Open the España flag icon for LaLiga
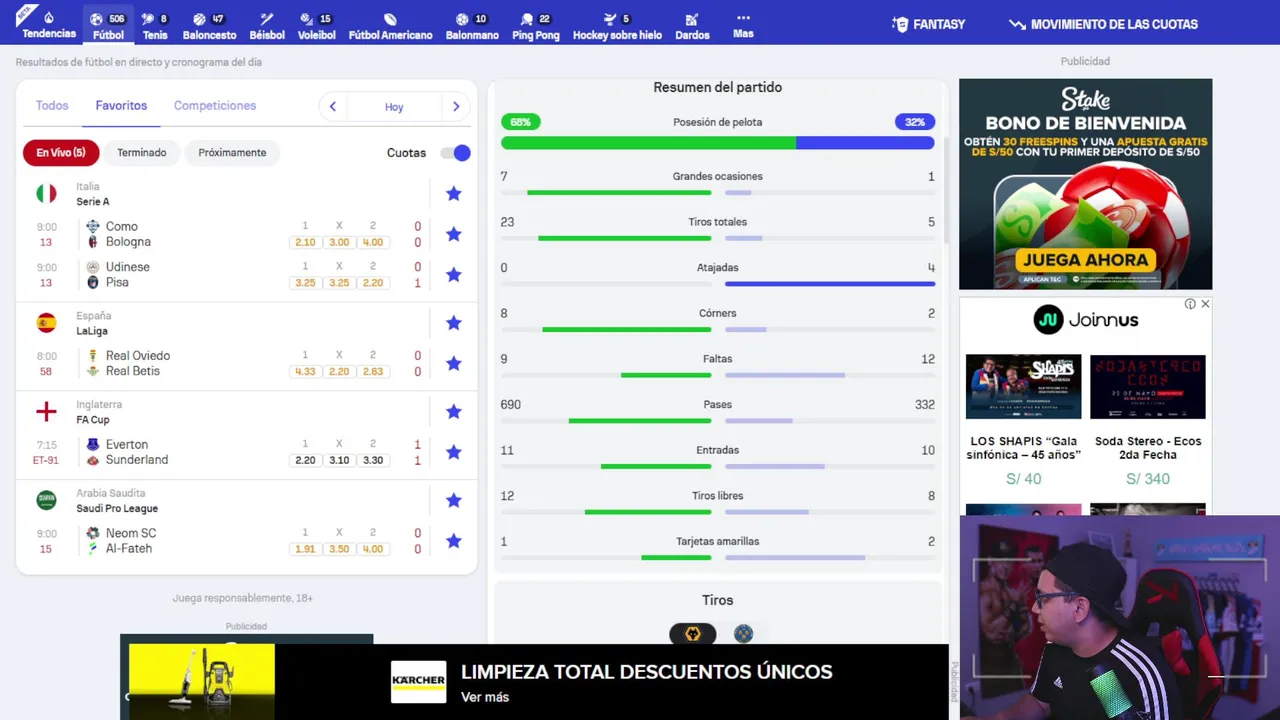Image resolution: width=1280 pixels, height=720 pixels. point(46,322)
